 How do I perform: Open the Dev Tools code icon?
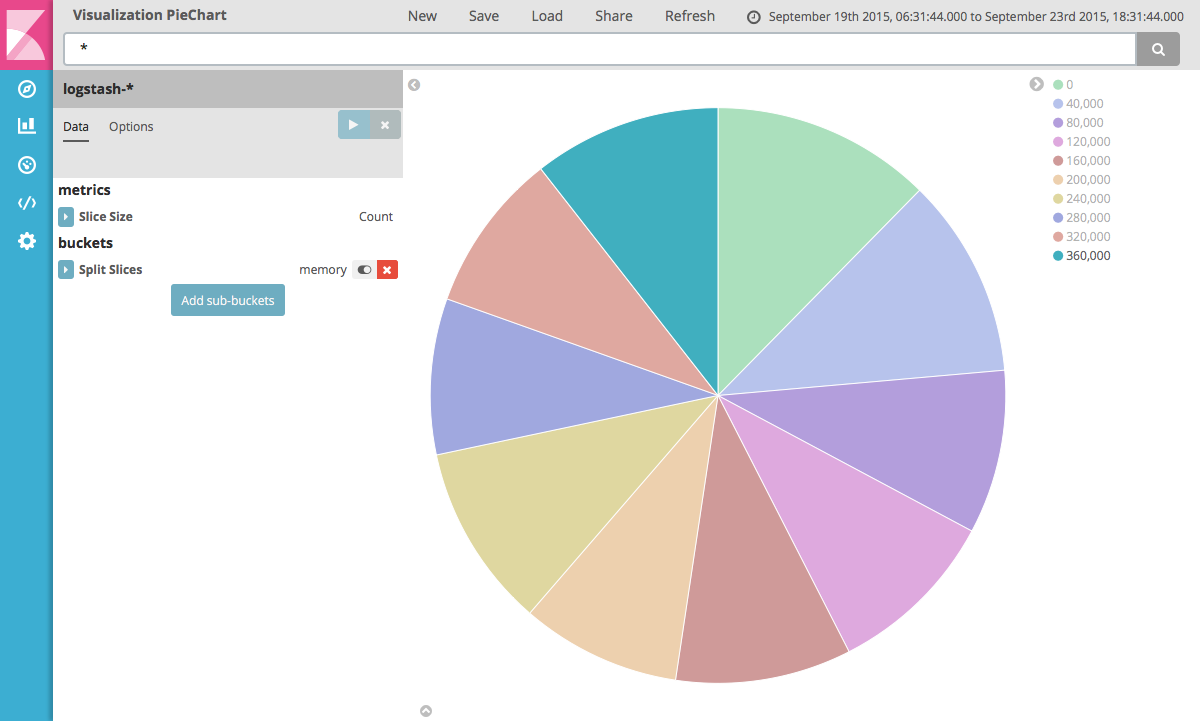pyautogui.click(x=27, y=203)
